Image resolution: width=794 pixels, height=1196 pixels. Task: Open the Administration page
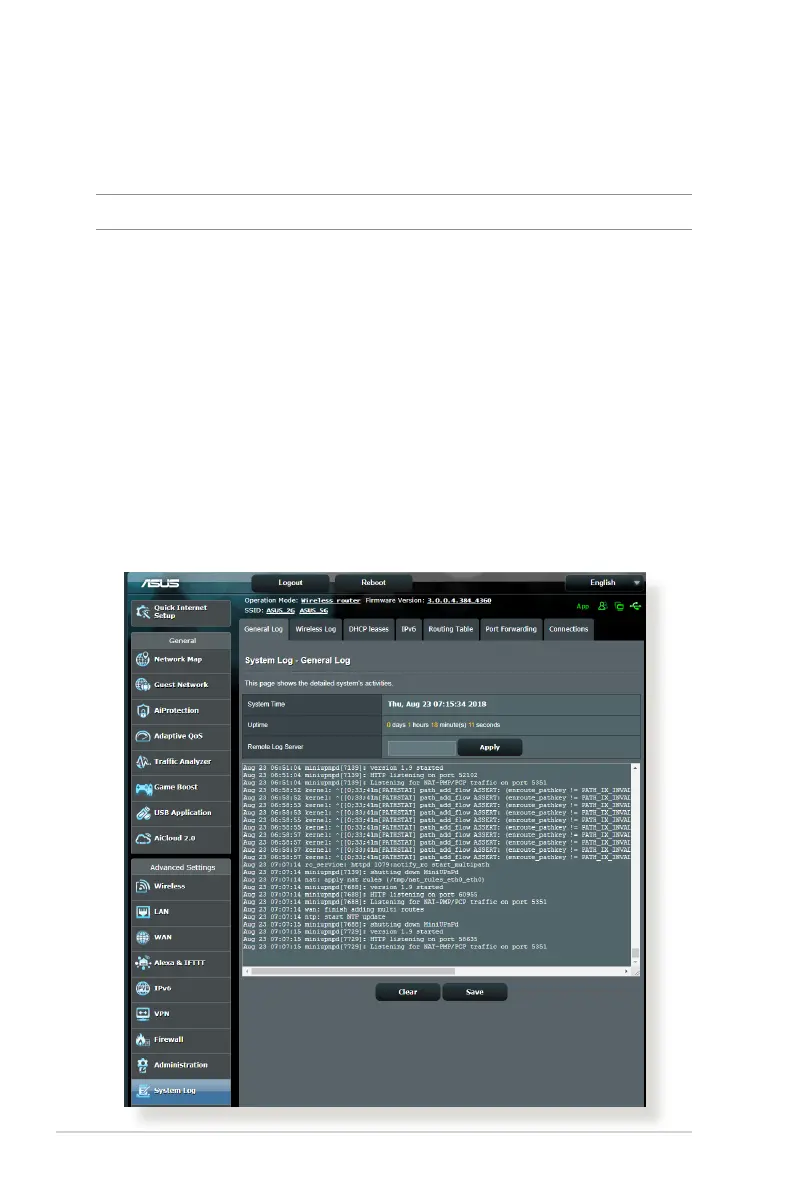coord(181,1066)
